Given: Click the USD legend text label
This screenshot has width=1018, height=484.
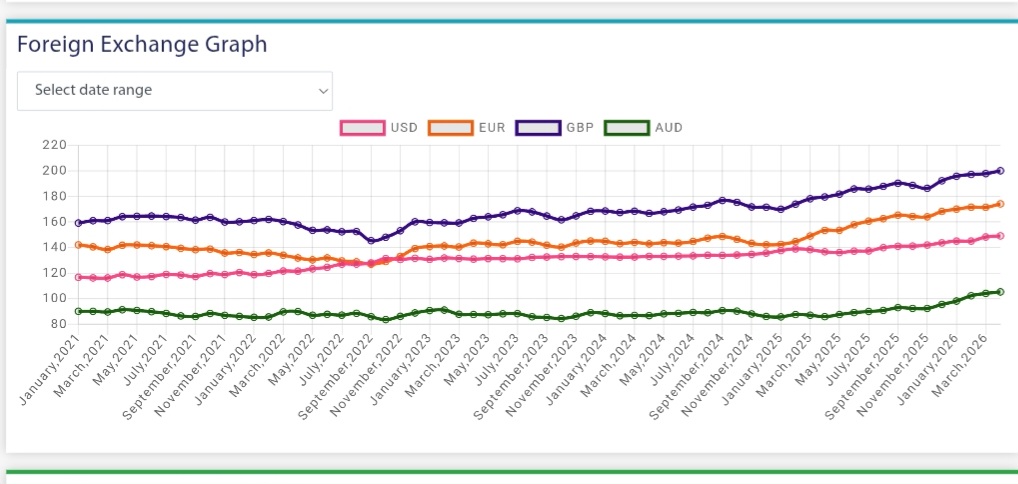Looking at the screenshot, I should pos(405,128).
